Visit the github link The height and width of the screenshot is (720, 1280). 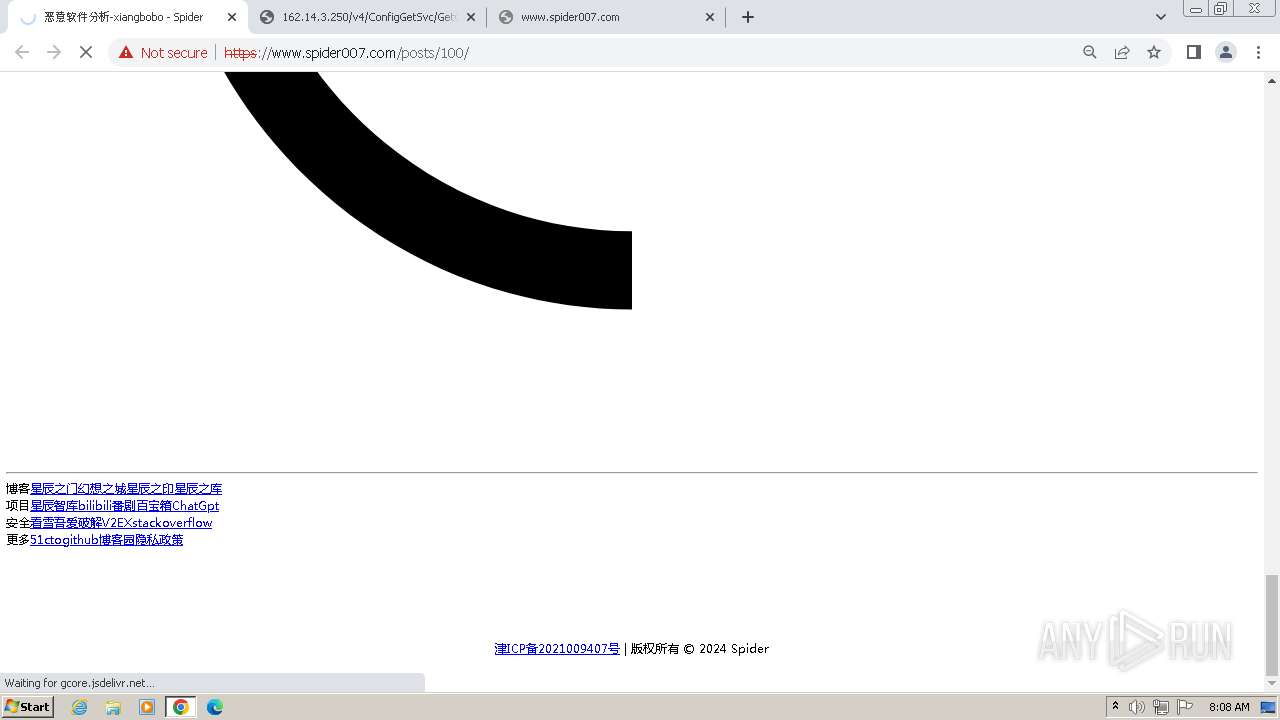tap(81, 540)
